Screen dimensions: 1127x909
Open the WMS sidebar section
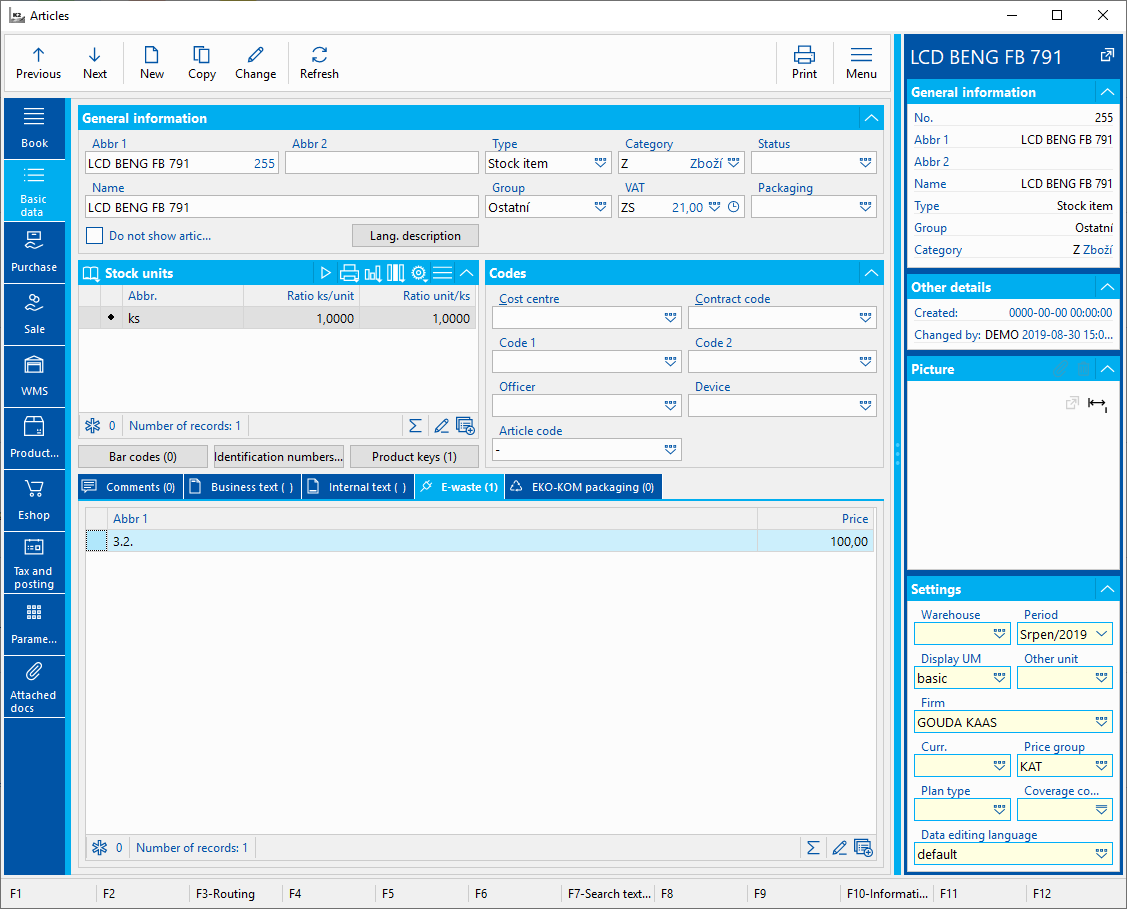(34, 376)
